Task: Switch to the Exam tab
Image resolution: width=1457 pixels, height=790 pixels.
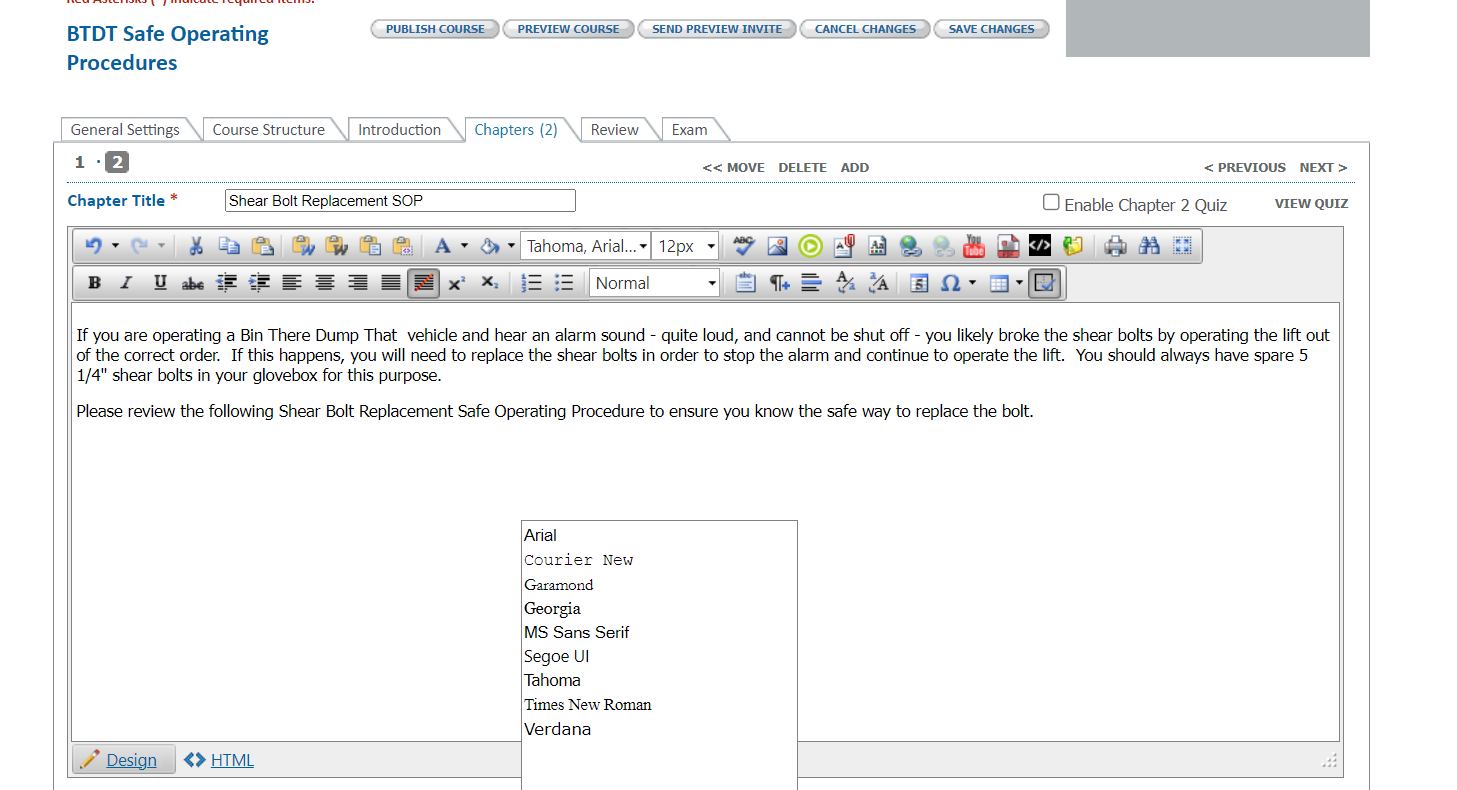Action: (x=688, y=129)
